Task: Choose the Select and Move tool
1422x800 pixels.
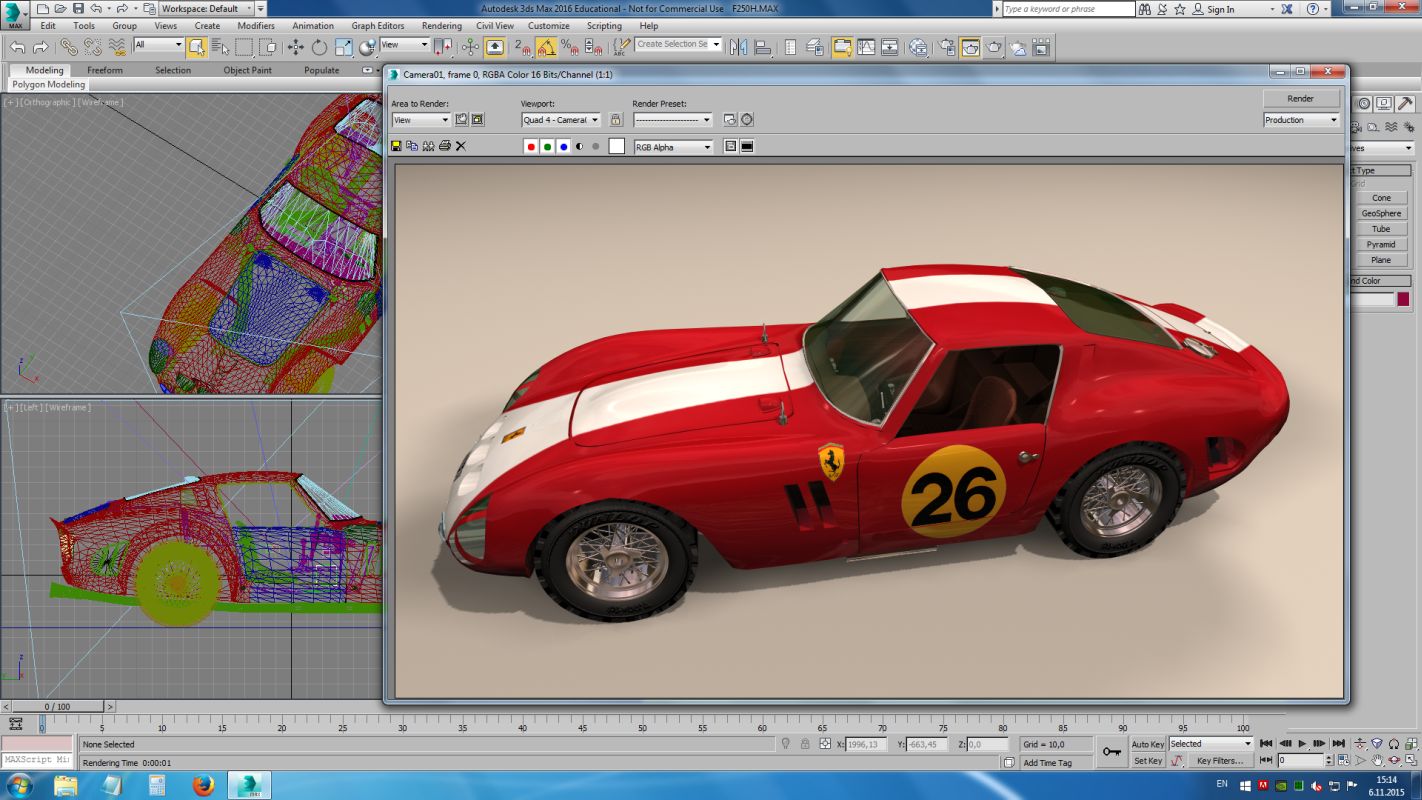Action: [x=296, y=46]
